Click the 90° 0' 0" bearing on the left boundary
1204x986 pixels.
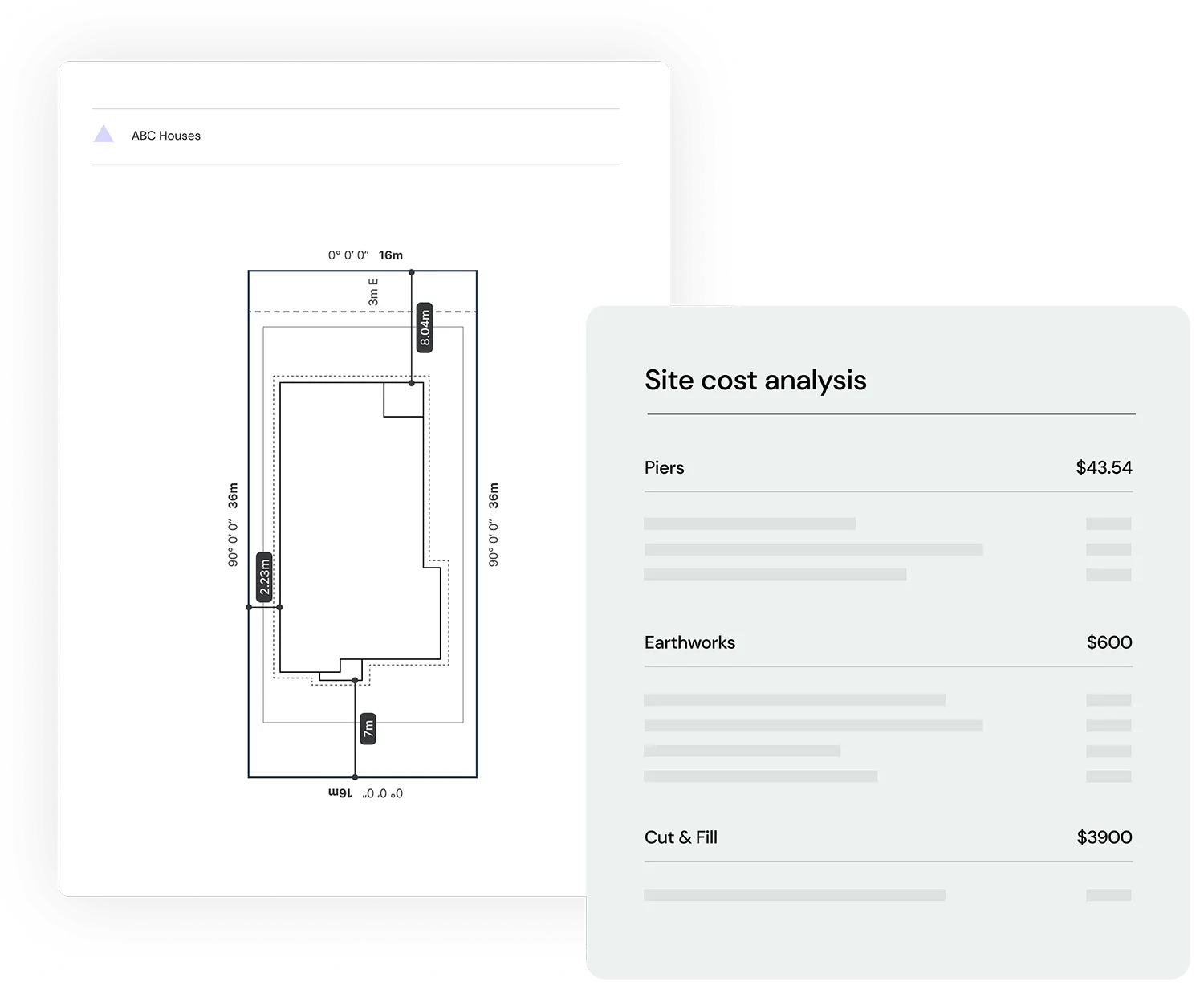233,544
